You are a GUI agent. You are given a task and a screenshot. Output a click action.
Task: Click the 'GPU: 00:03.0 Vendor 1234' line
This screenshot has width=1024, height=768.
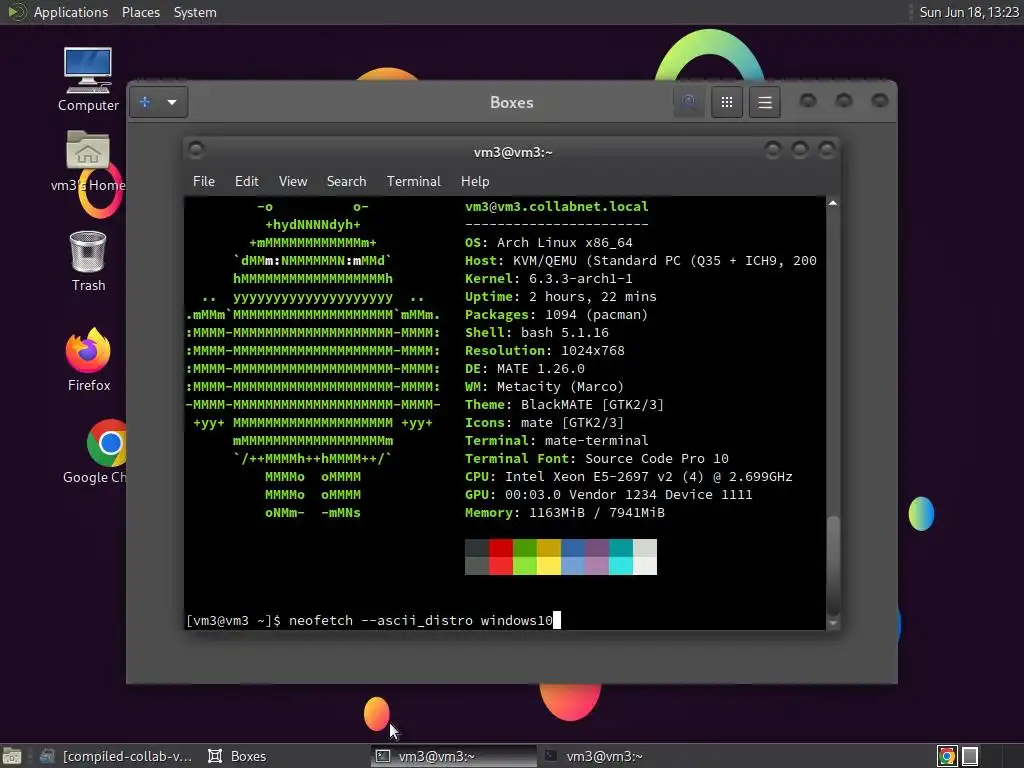(x=608, y=494)
